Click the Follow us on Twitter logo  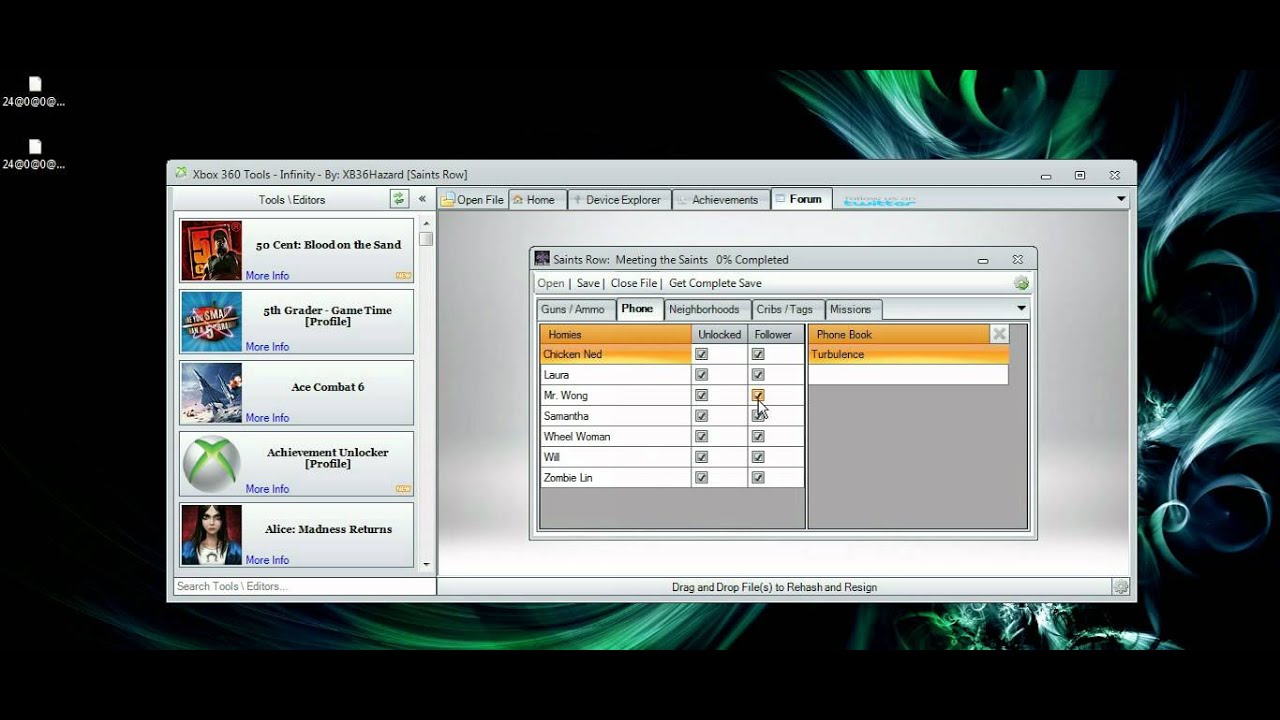click(x=879, y=200)
